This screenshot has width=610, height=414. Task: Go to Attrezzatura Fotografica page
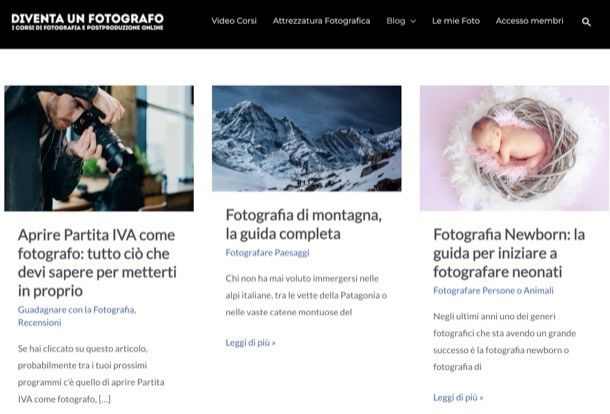point(321,21)
